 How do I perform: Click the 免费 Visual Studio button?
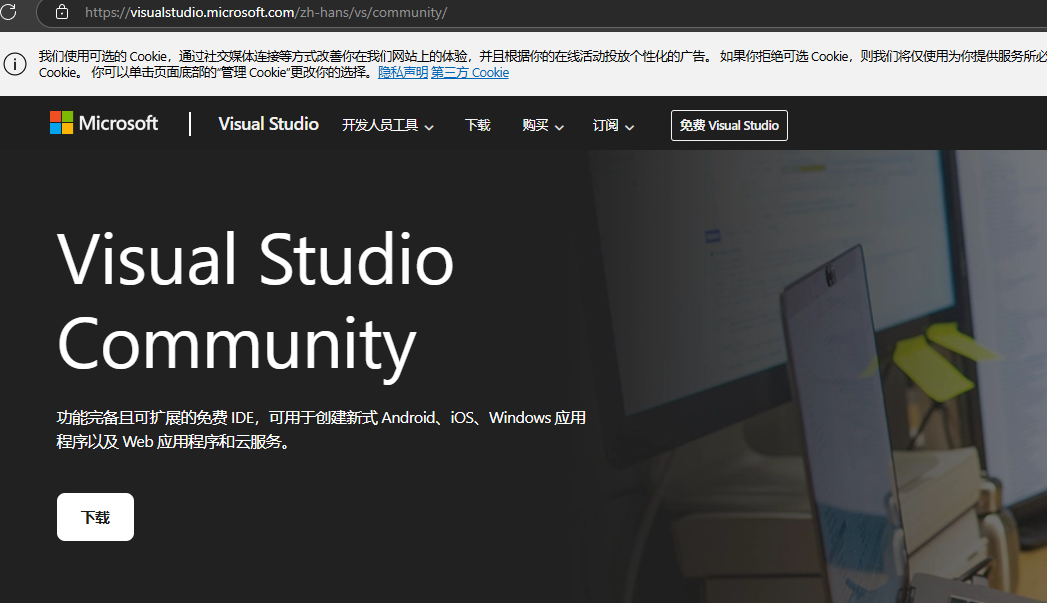(x=729, y=125)
